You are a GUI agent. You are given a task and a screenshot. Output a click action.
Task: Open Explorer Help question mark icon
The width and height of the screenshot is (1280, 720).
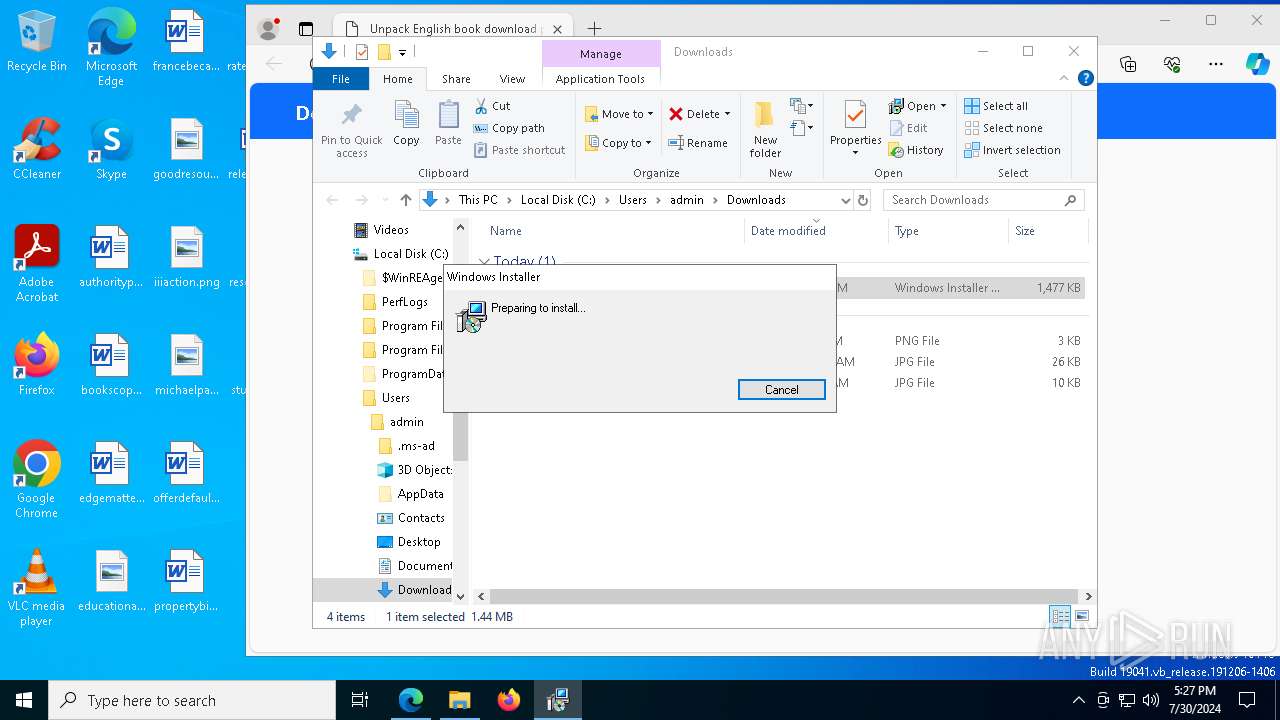click(x=1085, y=78)
